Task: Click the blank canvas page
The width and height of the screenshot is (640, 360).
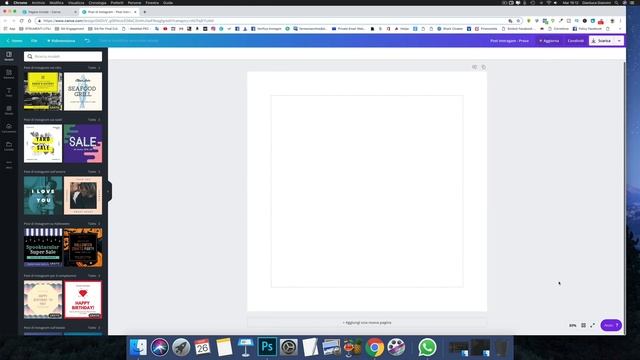Action: 367,191
